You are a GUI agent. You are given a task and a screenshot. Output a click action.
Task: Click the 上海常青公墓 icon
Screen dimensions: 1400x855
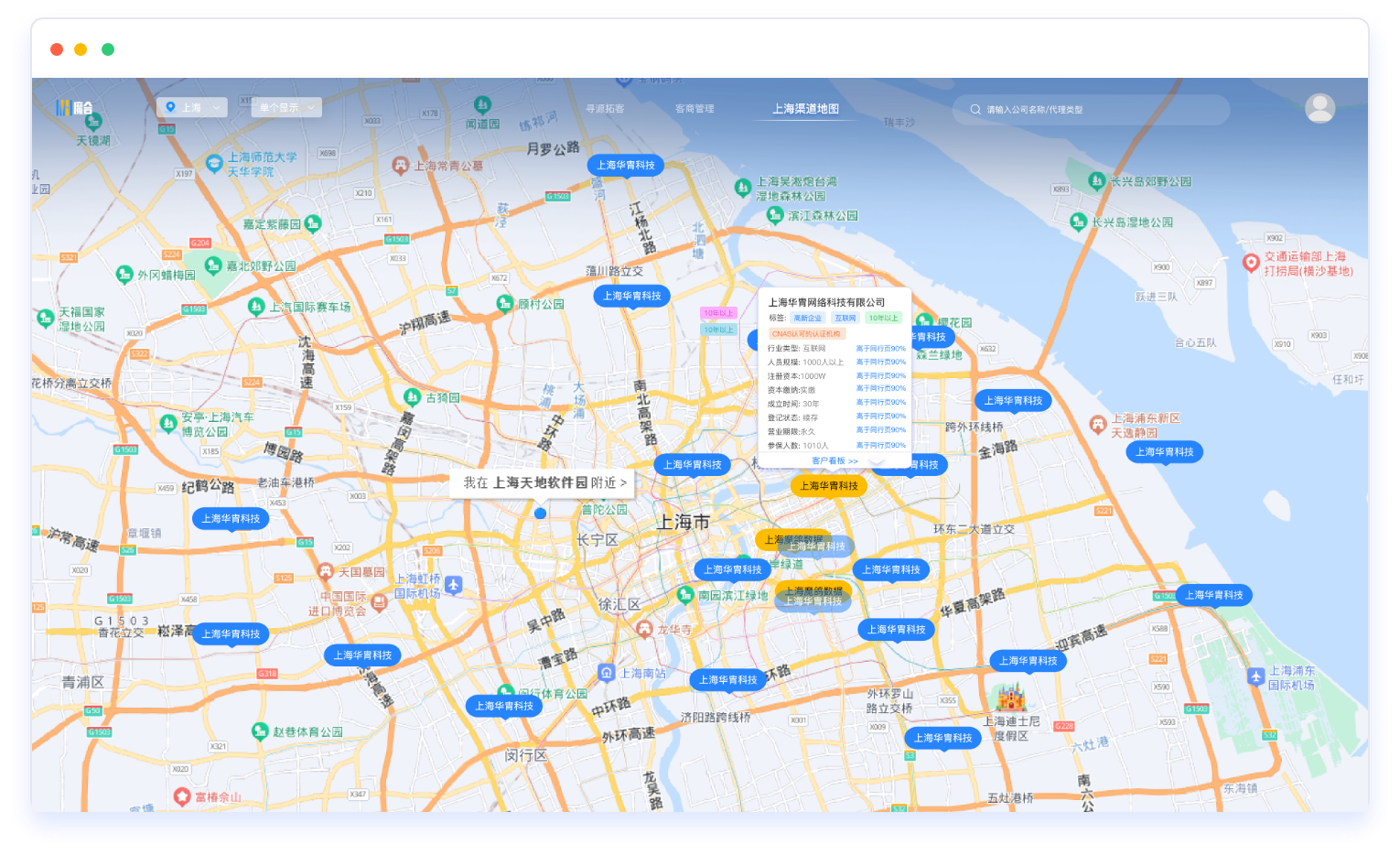(400, 166)
